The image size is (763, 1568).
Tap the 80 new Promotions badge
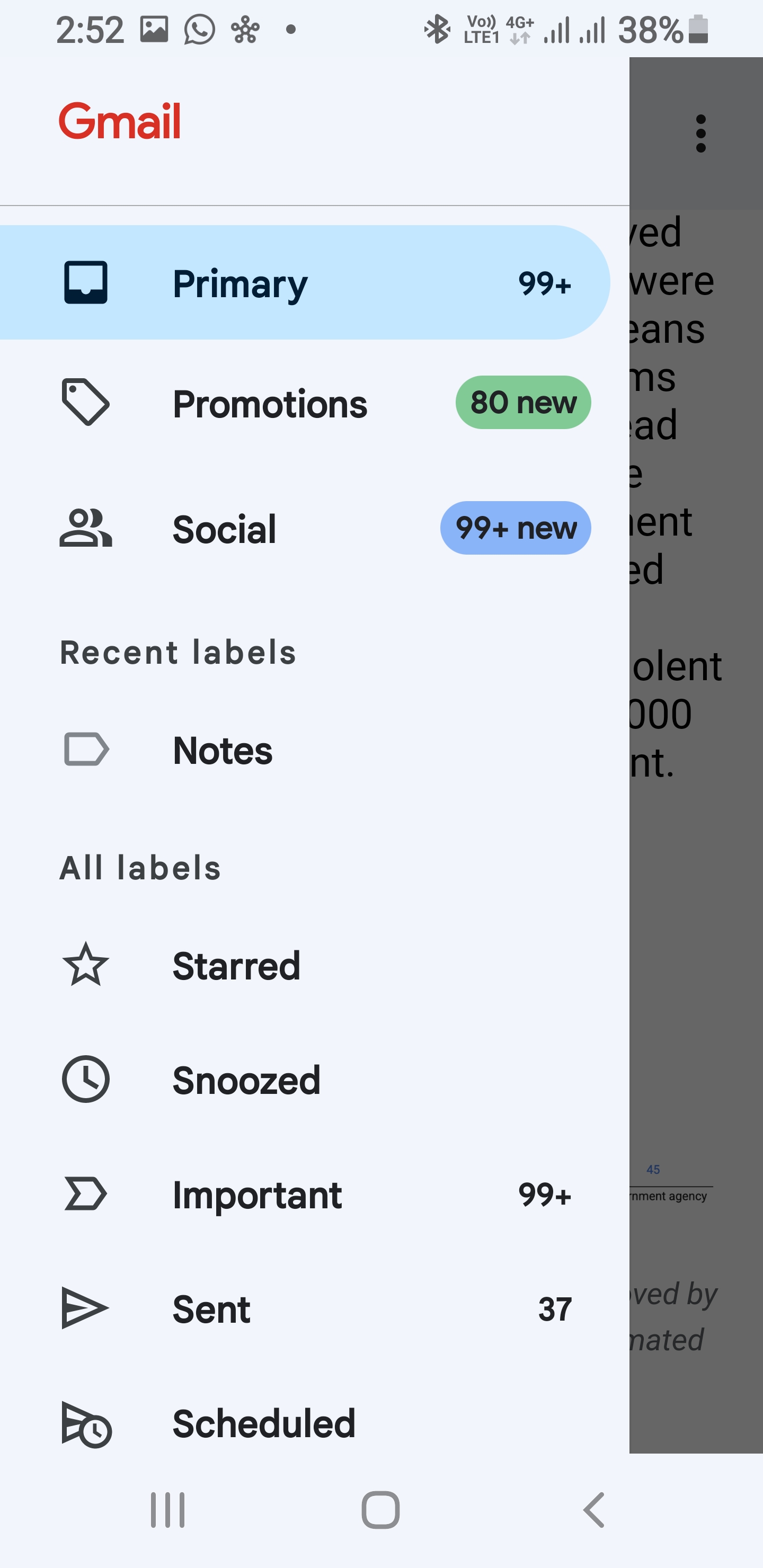tap(523, 403)
